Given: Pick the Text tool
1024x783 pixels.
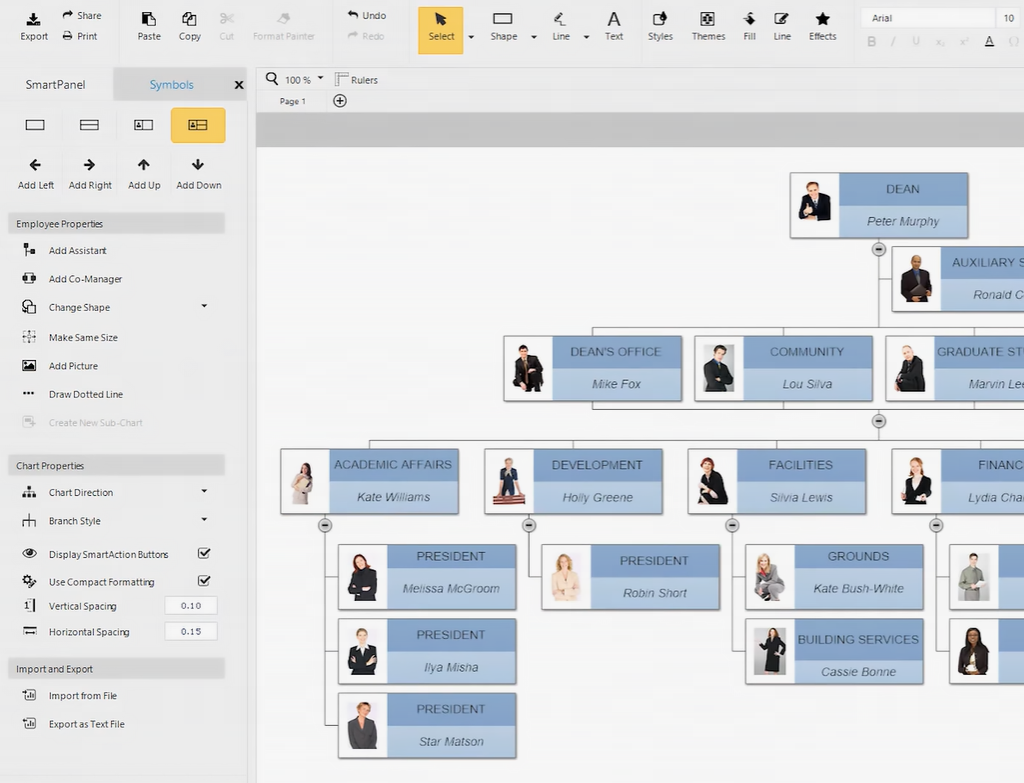Looking at the screenshot, I should (613, 26).
